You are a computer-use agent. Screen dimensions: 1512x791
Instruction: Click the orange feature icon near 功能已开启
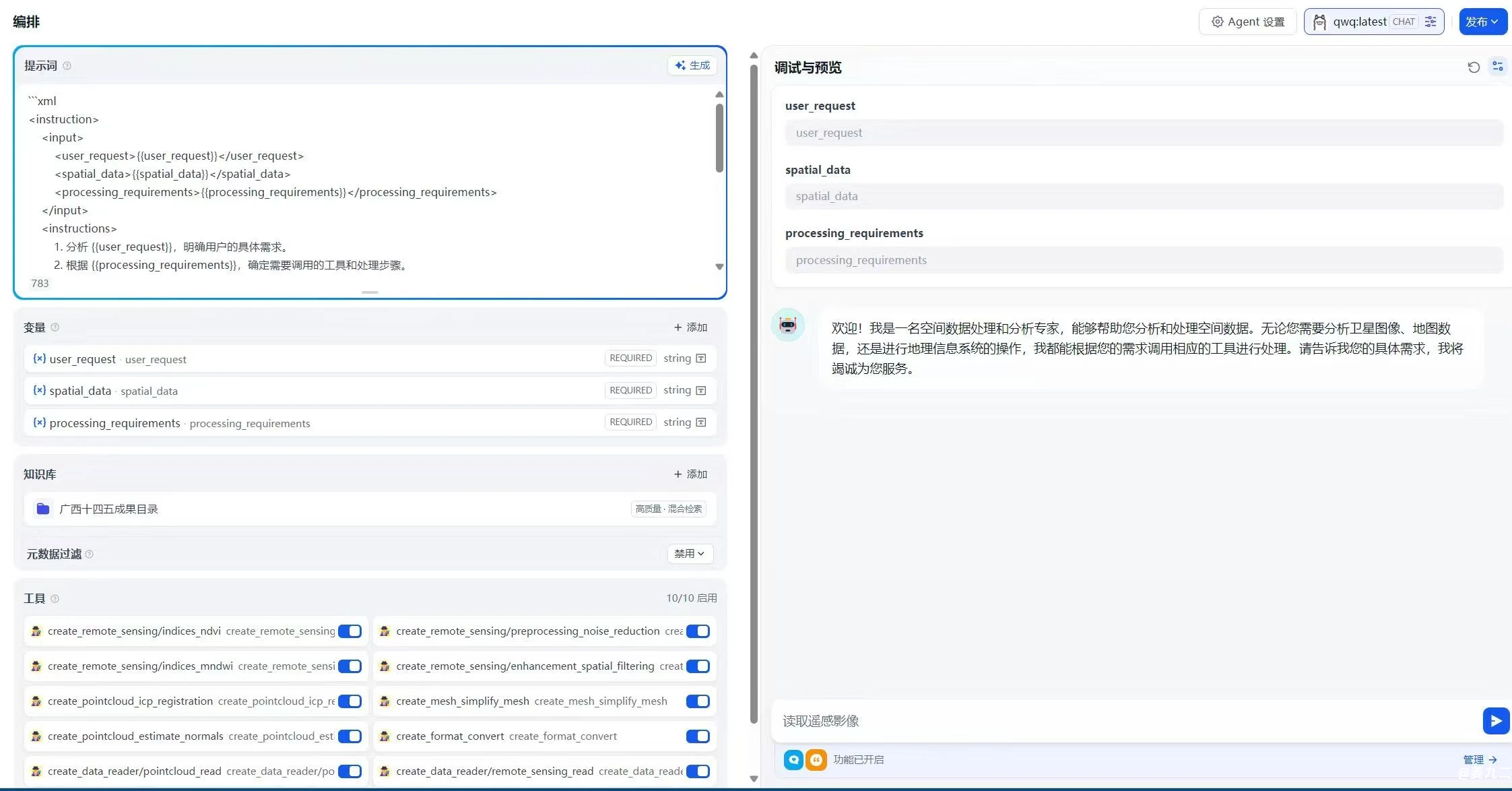pyautogui.click(x=816, y=760)
